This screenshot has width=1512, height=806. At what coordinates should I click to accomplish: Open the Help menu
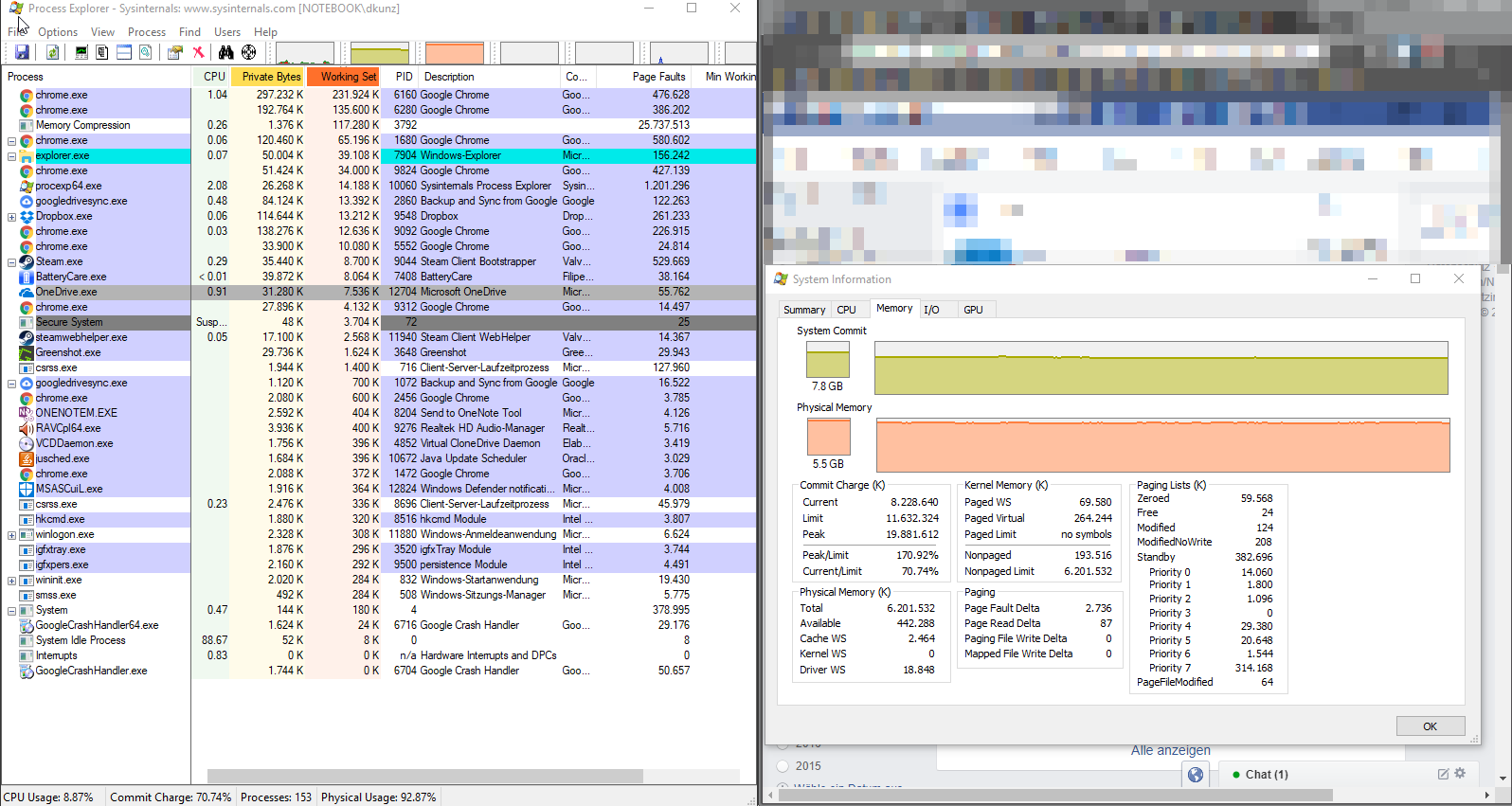coord(265,32)
